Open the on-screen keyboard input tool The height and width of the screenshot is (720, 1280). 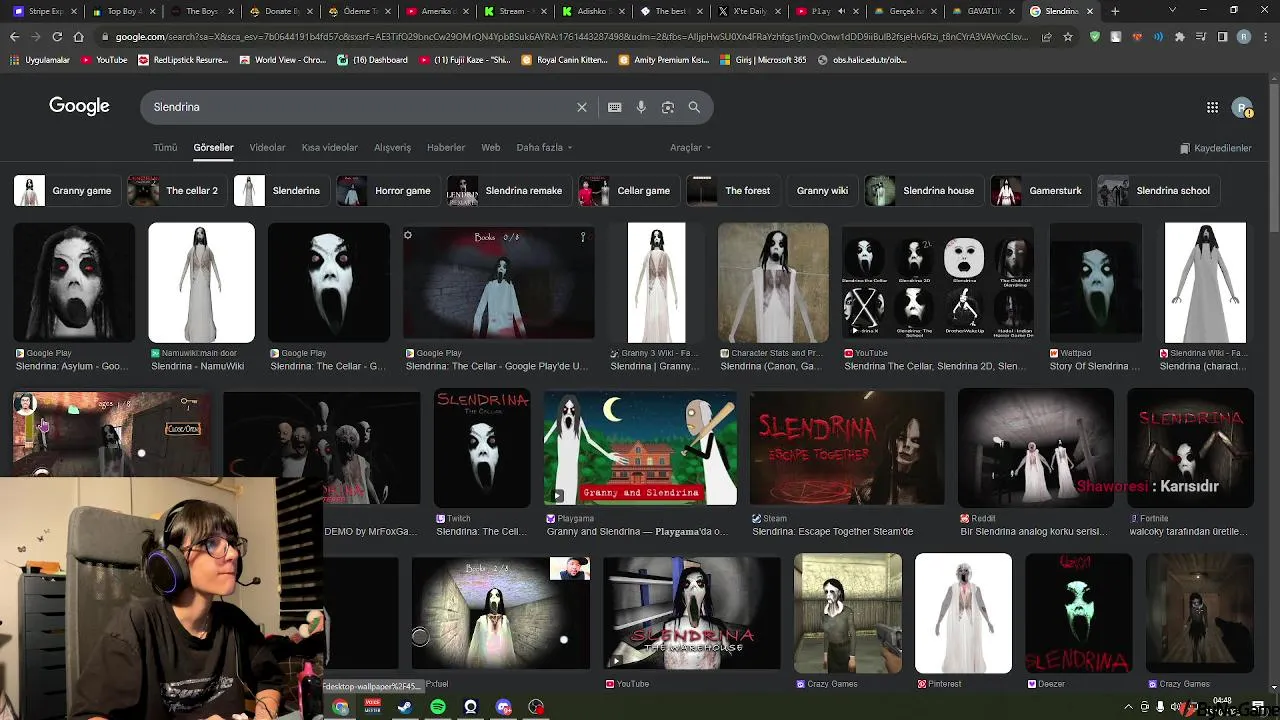(x=614, y=107)
